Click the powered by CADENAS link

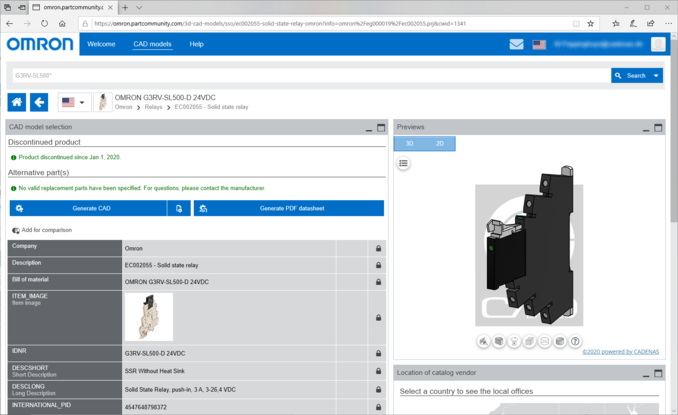coord(622,352)
